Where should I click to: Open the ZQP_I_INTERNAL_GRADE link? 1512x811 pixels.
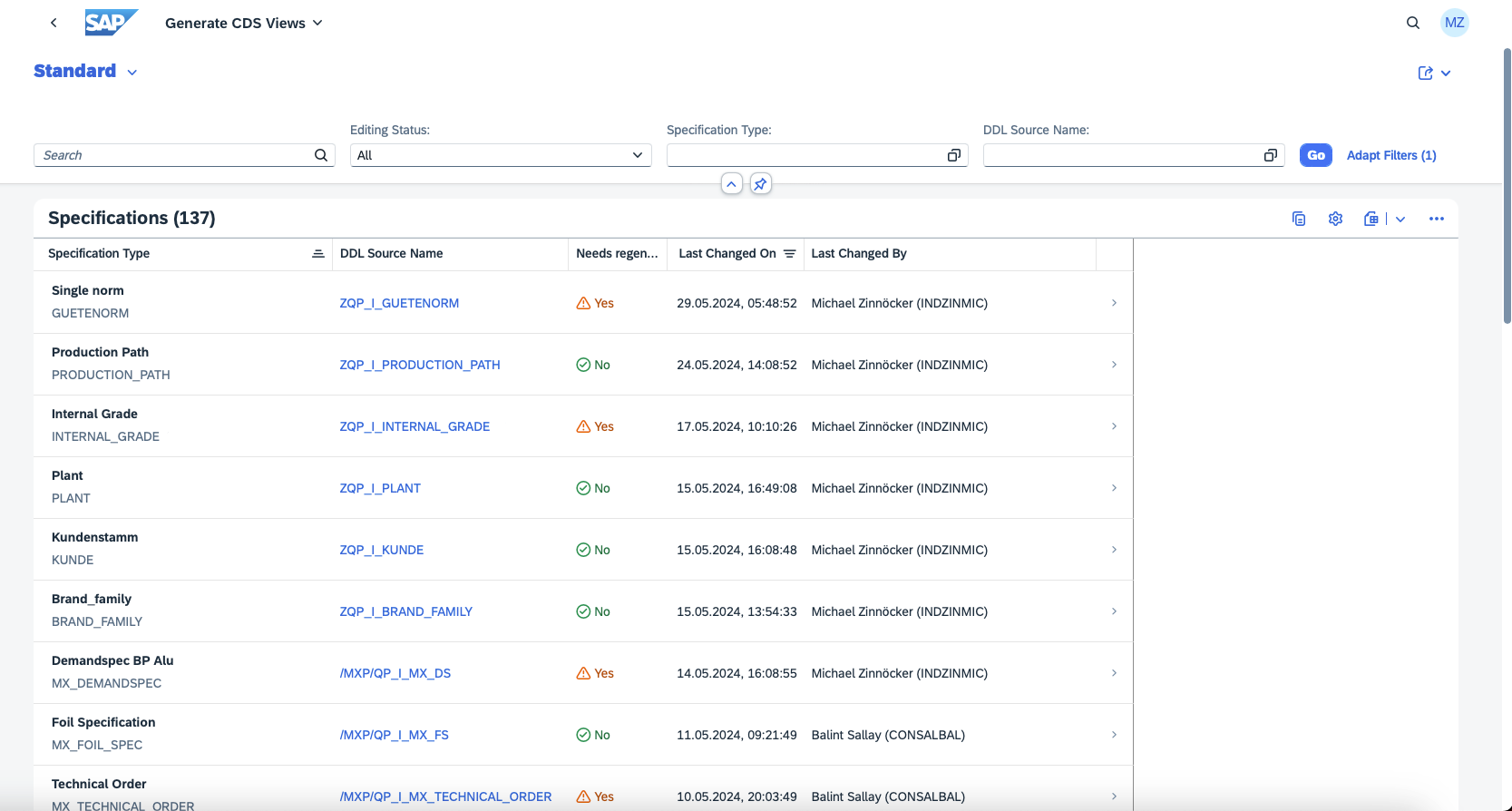415,426
